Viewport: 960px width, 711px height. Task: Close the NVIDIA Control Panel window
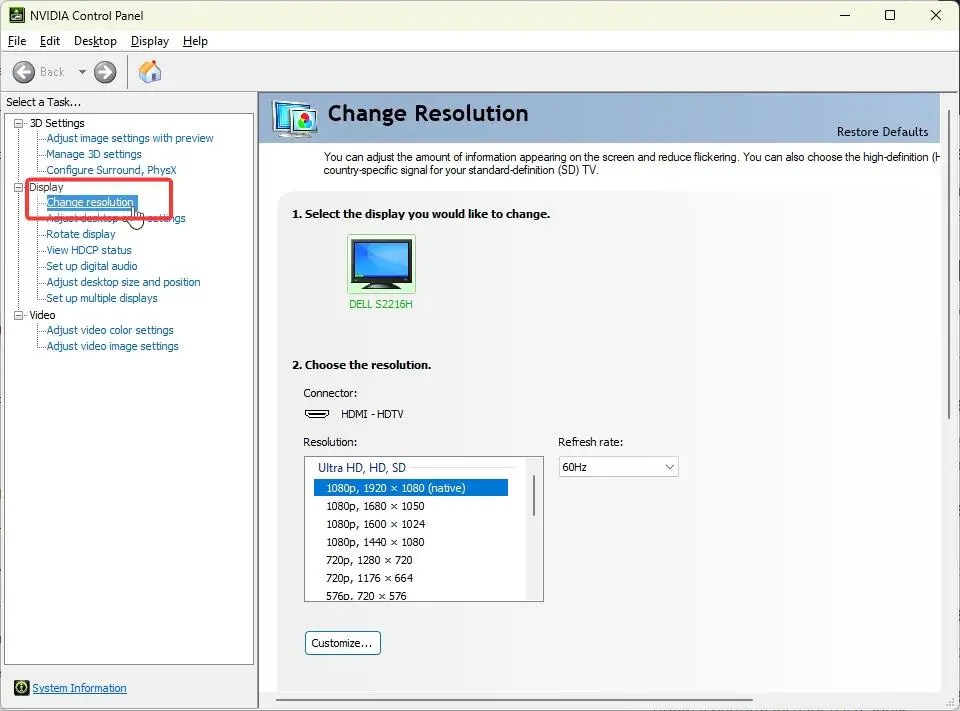click(936, 15)
